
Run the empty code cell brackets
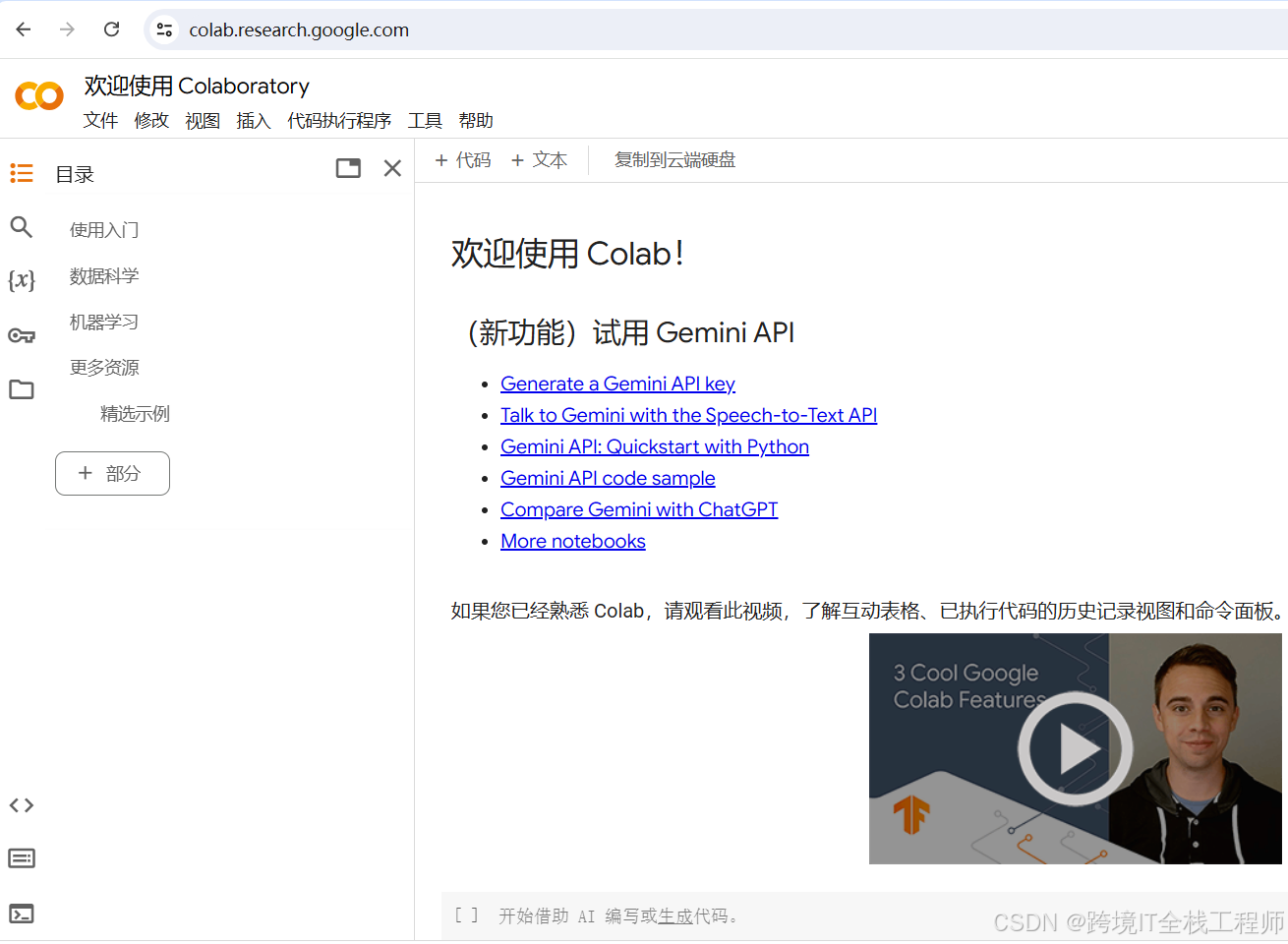[466, 915]
